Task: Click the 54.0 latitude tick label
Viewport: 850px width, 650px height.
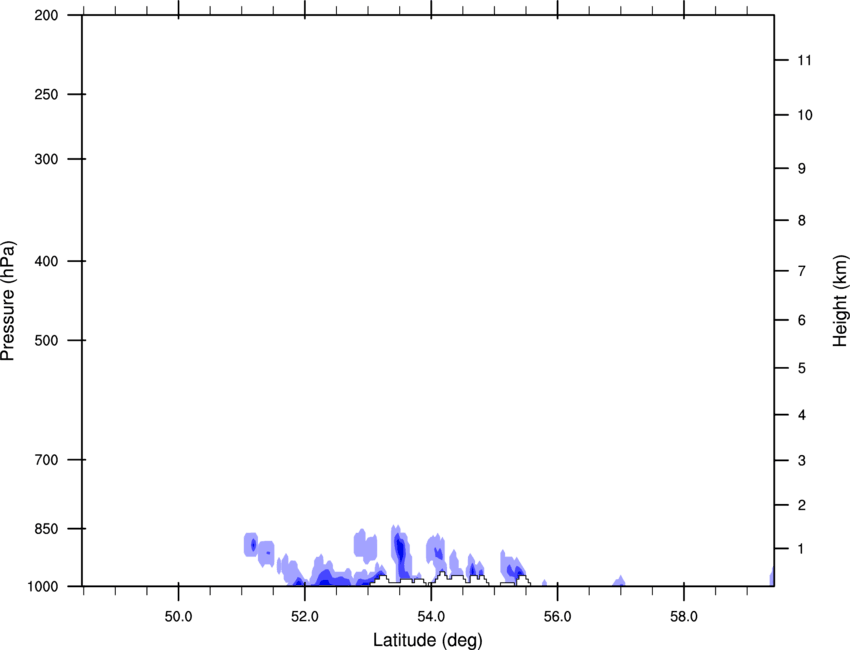Action: tap(432, 617)
